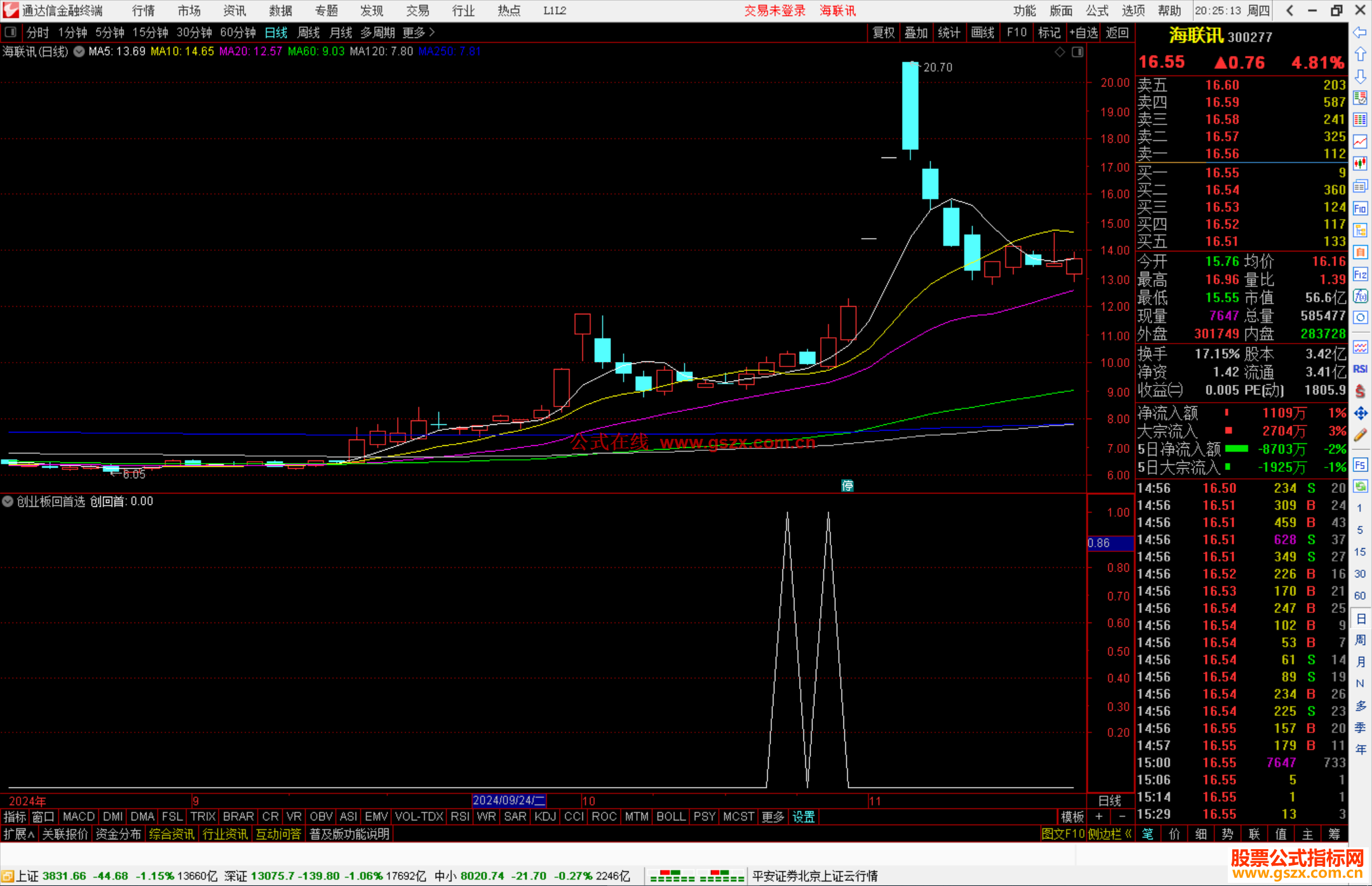This screenshot has height=886, width=1372.
Task: Click the connection status signal bars icon
Action: 697,876
